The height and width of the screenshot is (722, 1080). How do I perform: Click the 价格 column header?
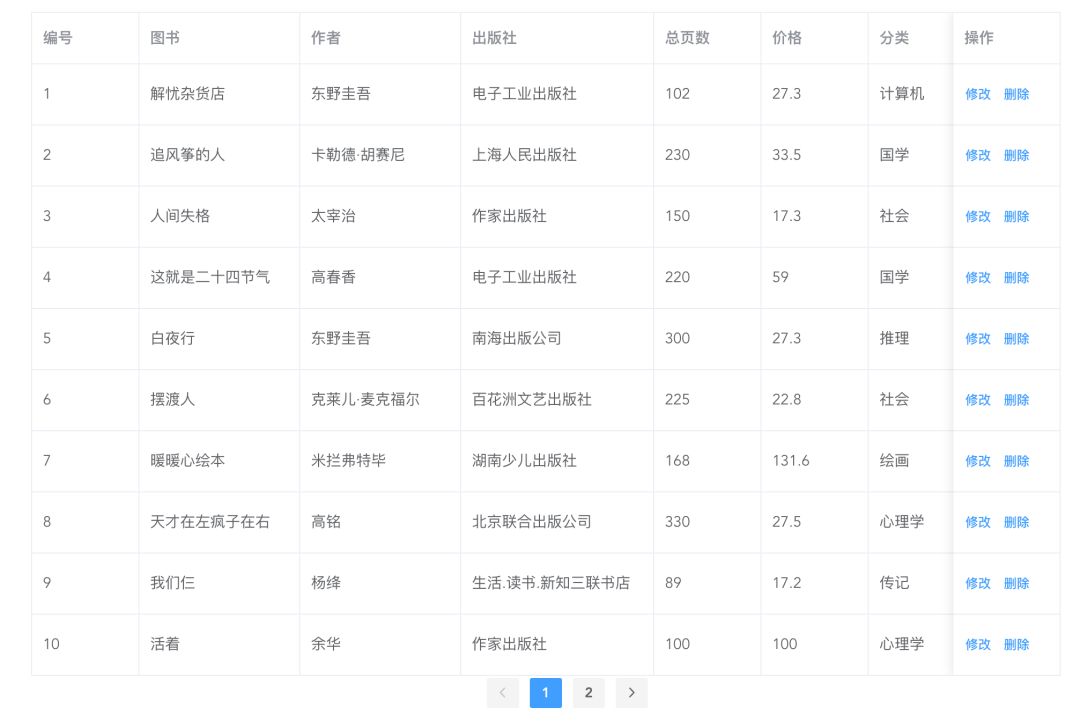[x=787, y=38]
